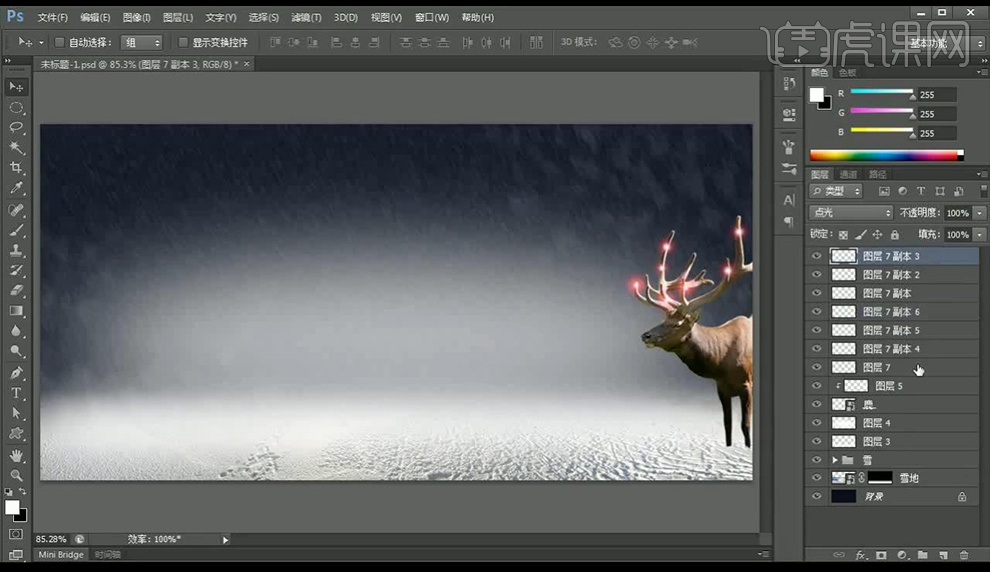Screen dimensions: 990x572
Task: Click the zoom percentage field 85.28%
Action: coord(51,539)
